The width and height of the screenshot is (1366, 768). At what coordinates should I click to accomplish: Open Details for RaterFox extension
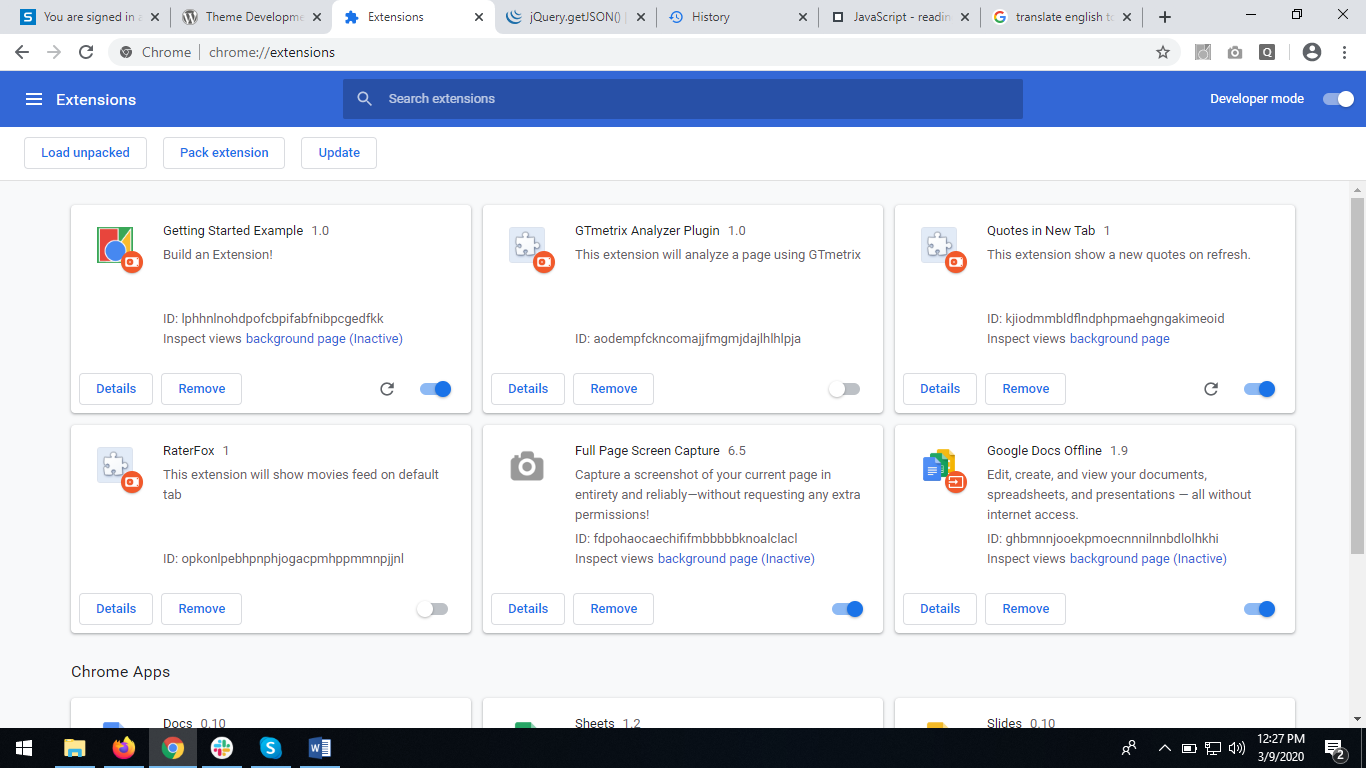coord(116,609)
